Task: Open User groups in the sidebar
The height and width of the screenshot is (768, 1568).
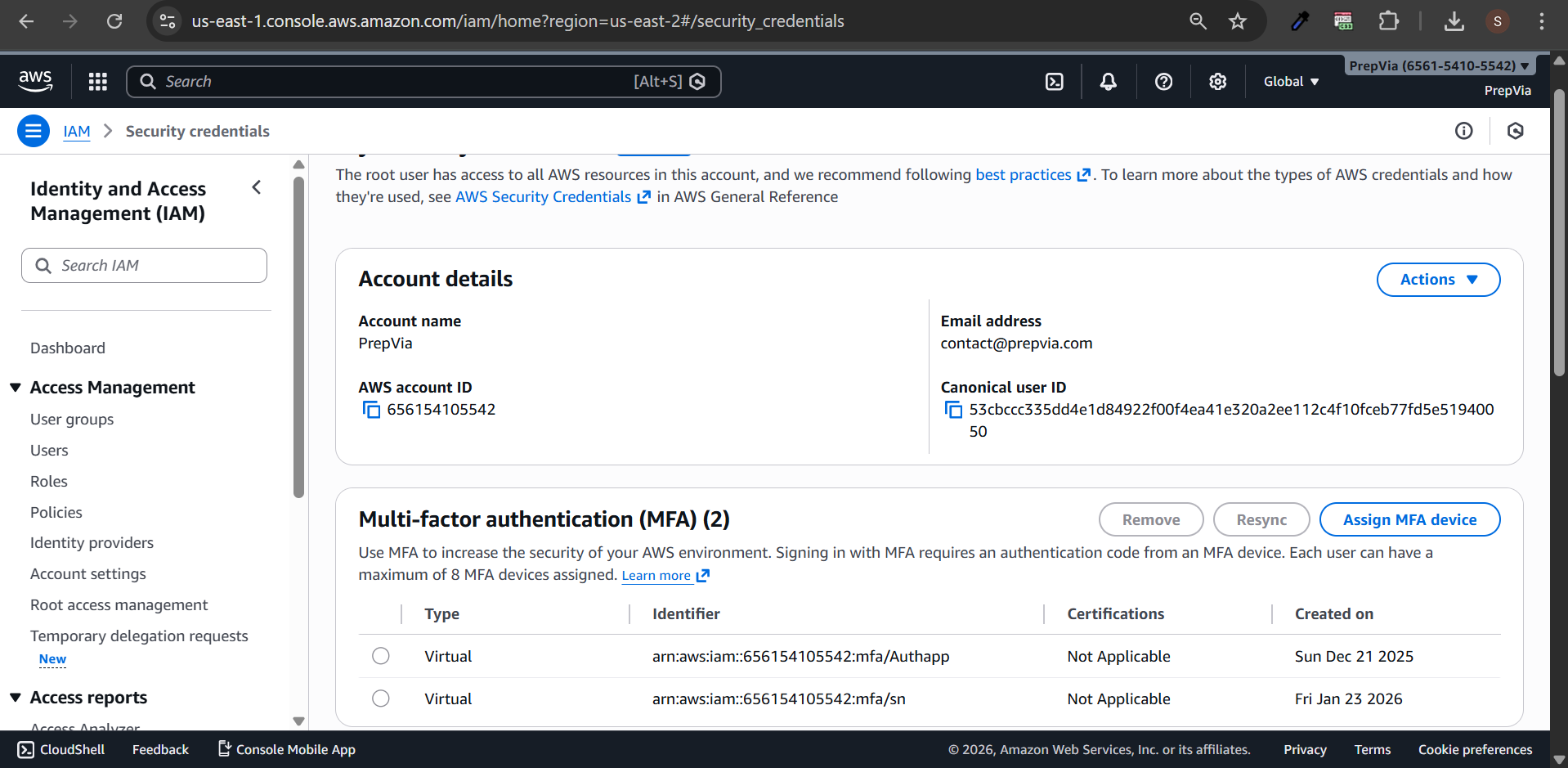Action: point(72,420)
